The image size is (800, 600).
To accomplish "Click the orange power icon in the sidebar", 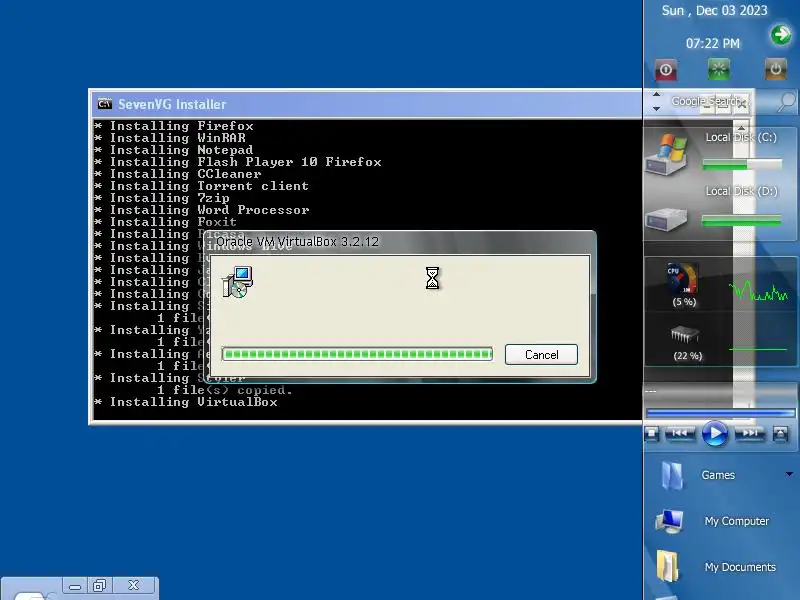I will [x=776, y=69].
